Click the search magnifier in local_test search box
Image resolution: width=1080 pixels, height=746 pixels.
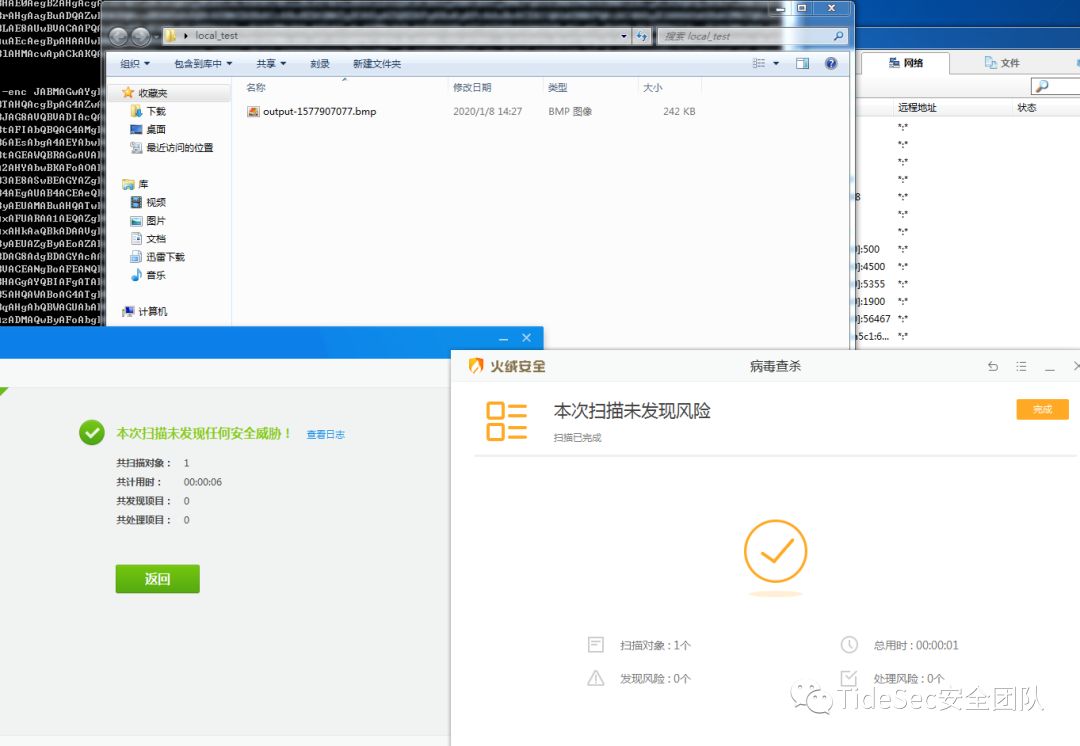838,36
